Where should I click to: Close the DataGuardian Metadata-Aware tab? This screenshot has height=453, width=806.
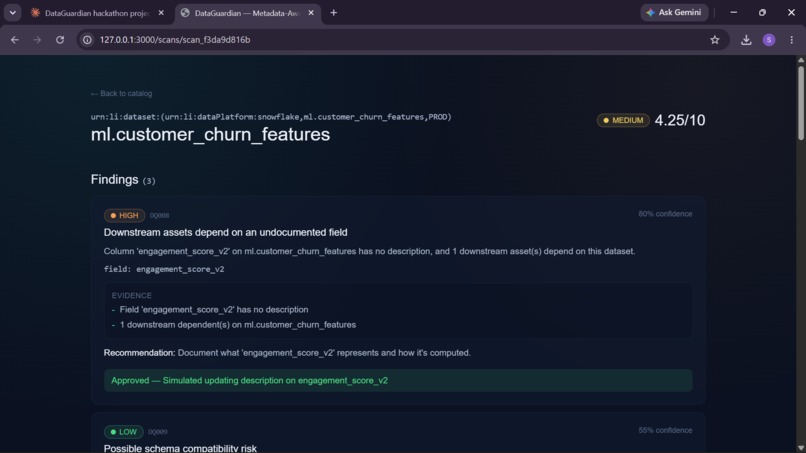point(311,13)
